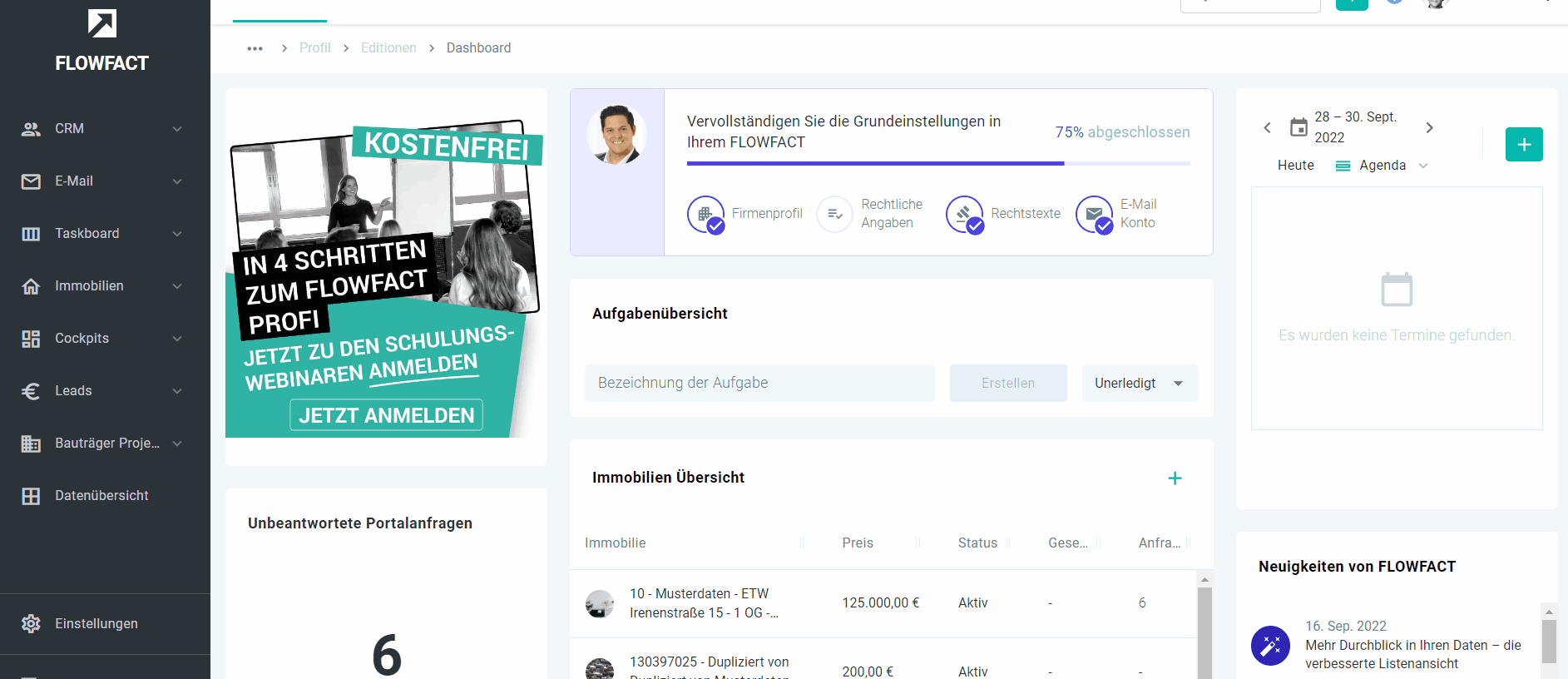Screen dimensions: 1568x679
Task: Click the Datenübersicht grid icon
Action: tap(31, 496)
